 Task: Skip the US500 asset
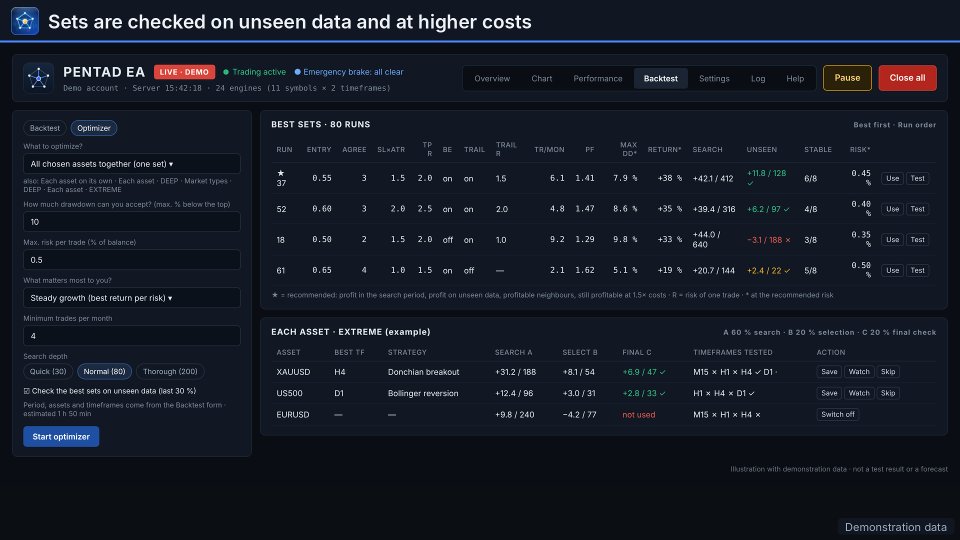(x=888, y=393)
